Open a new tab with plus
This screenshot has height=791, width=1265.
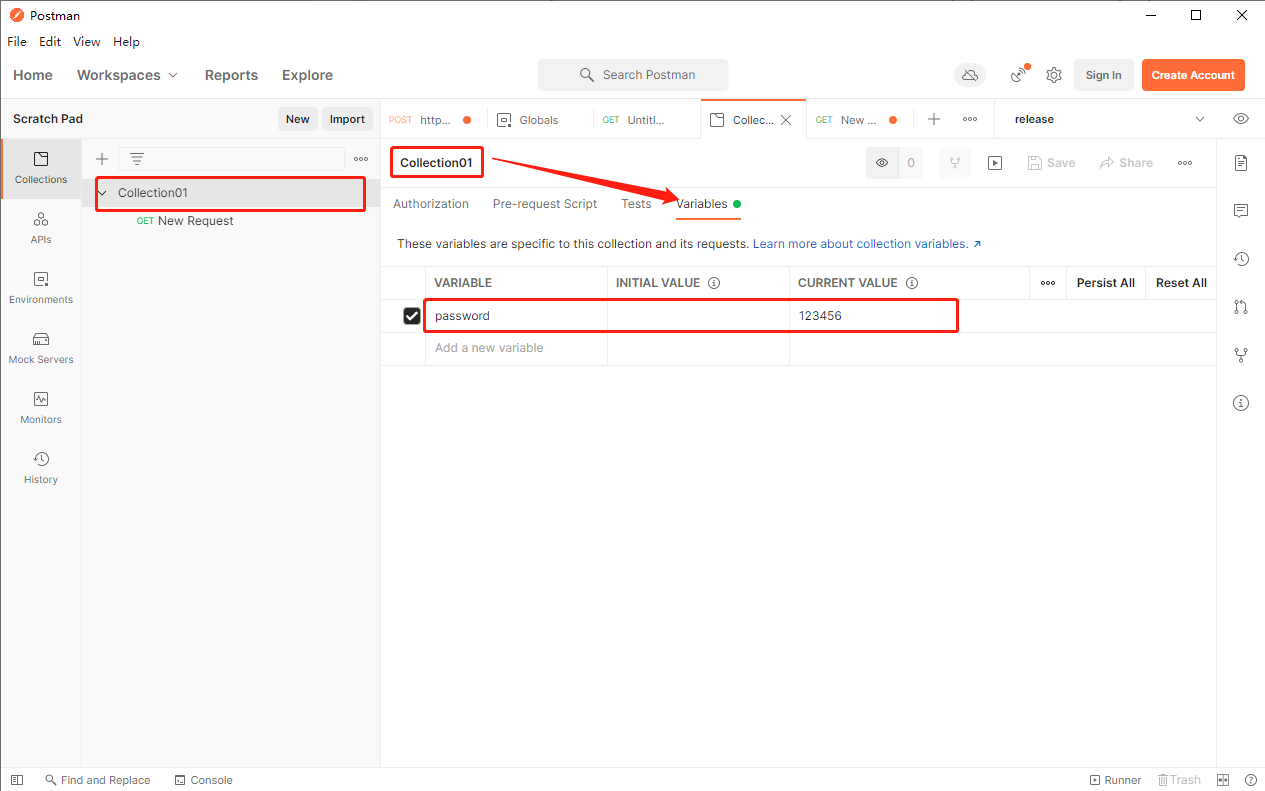pyautogui.click(x=934, y=119)
